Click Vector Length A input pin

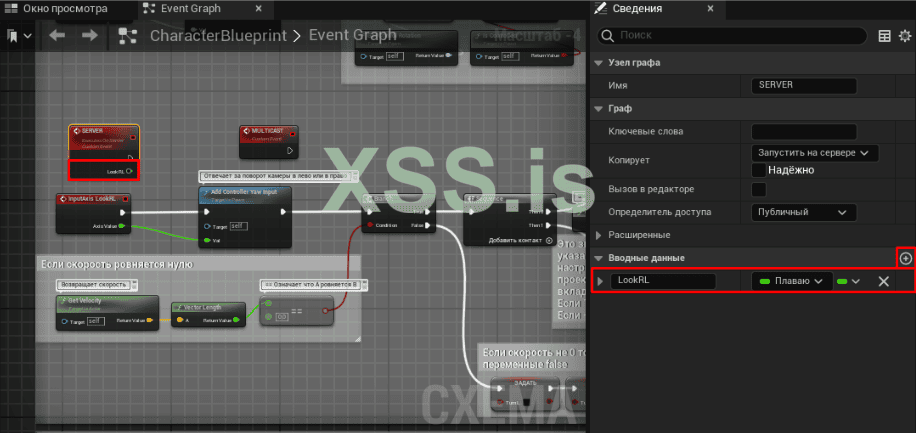pyautogui.click(x=178, y=320)
